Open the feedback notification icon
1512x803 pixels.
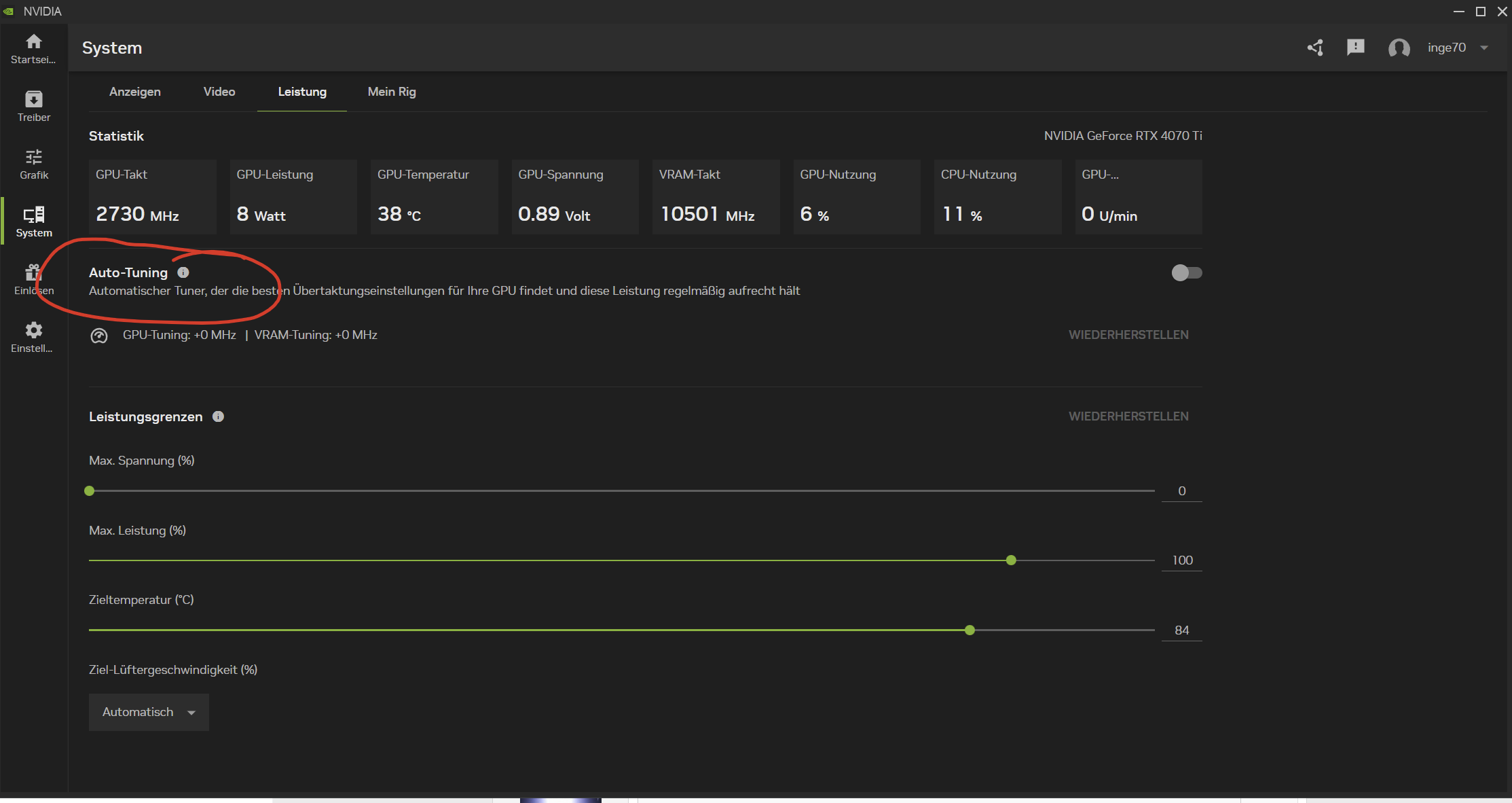pos(1355,48)
